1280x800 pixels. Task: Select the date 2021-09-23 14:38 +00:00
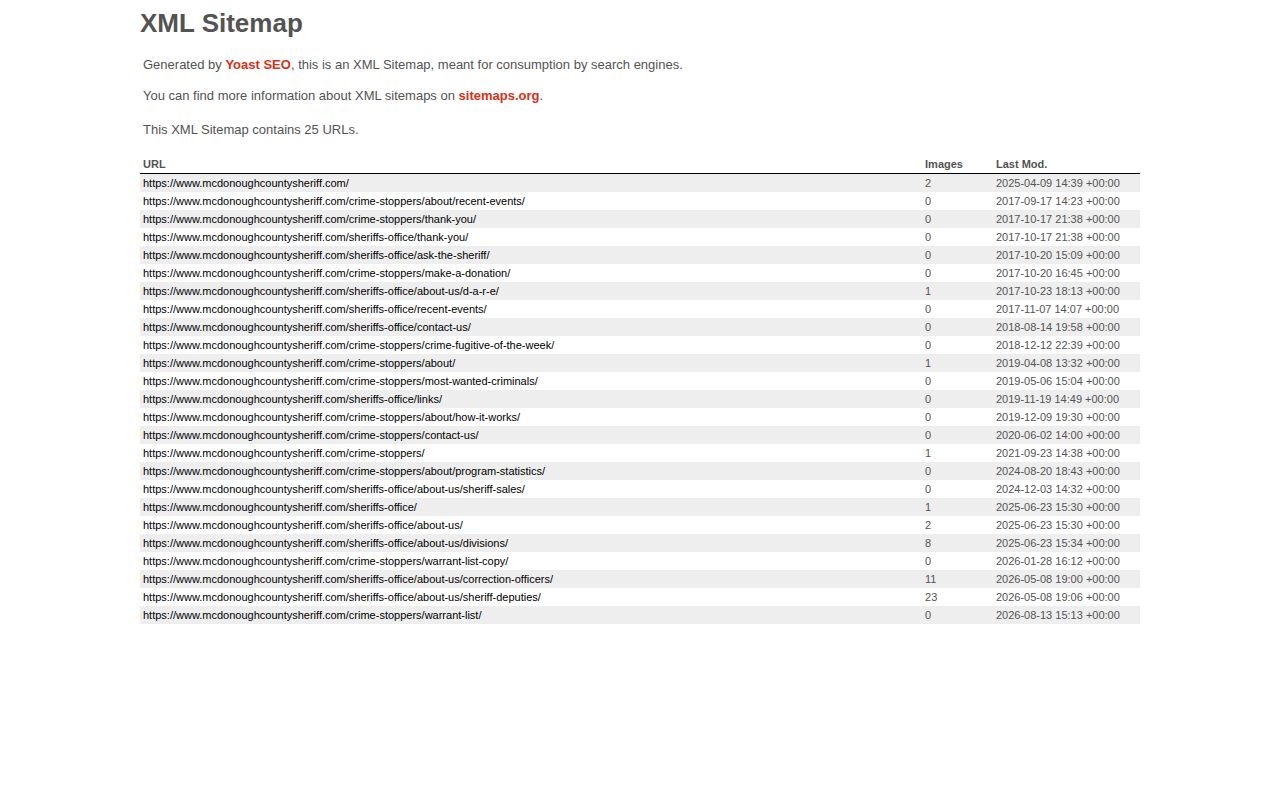pyautogui.click(x=1058, y=453)
